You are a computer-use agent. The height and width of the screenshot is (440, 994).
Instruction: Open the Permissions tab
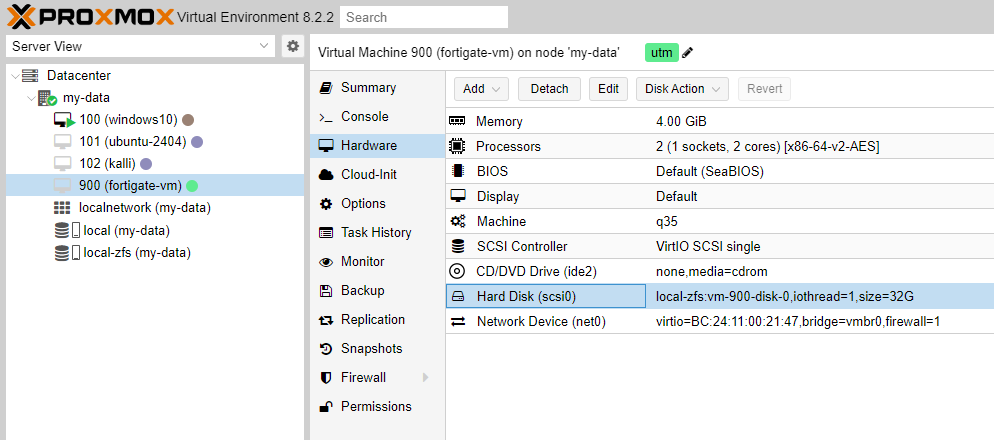click(377, 406)
